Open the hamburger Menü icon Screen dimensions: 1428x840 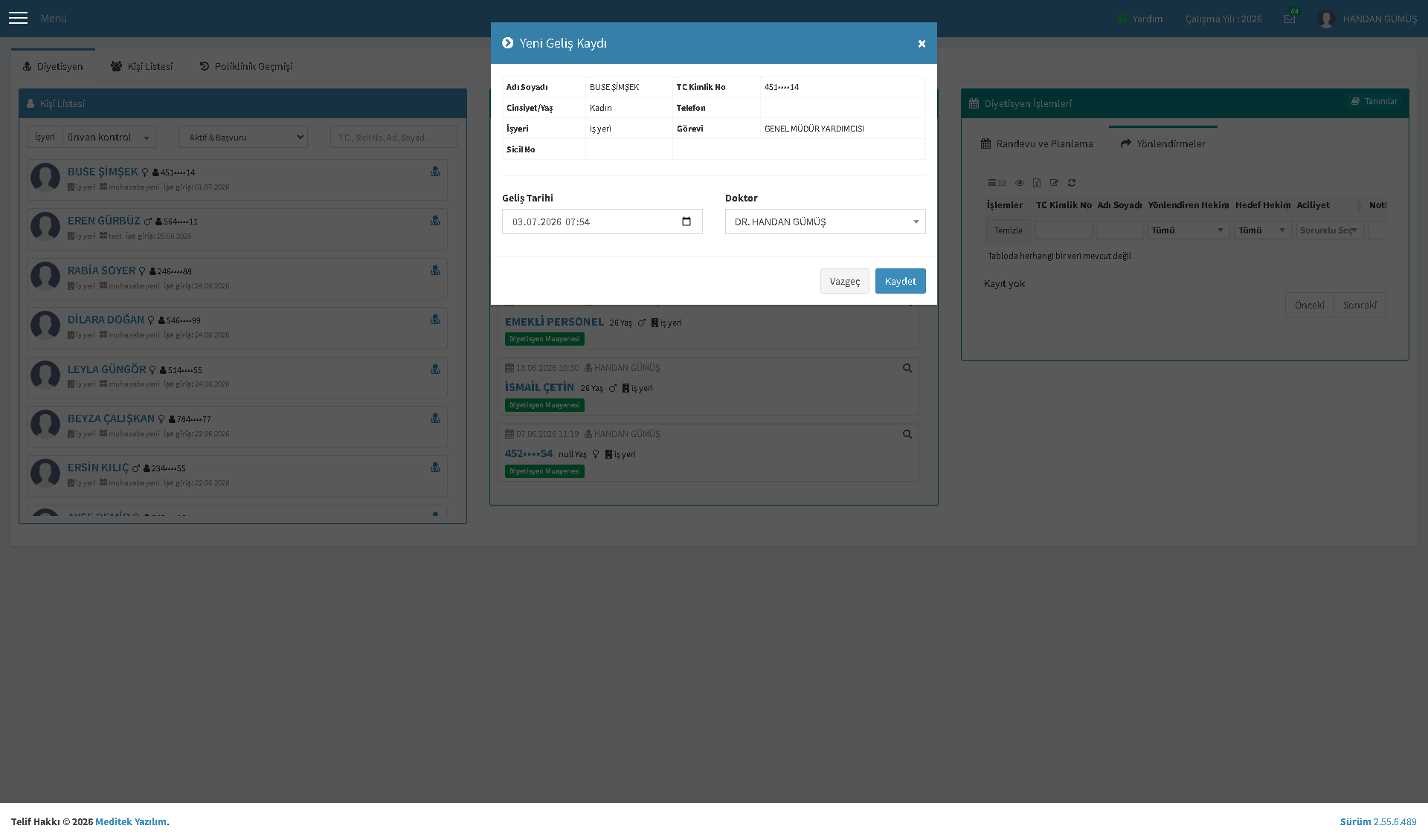click(18, 18)
